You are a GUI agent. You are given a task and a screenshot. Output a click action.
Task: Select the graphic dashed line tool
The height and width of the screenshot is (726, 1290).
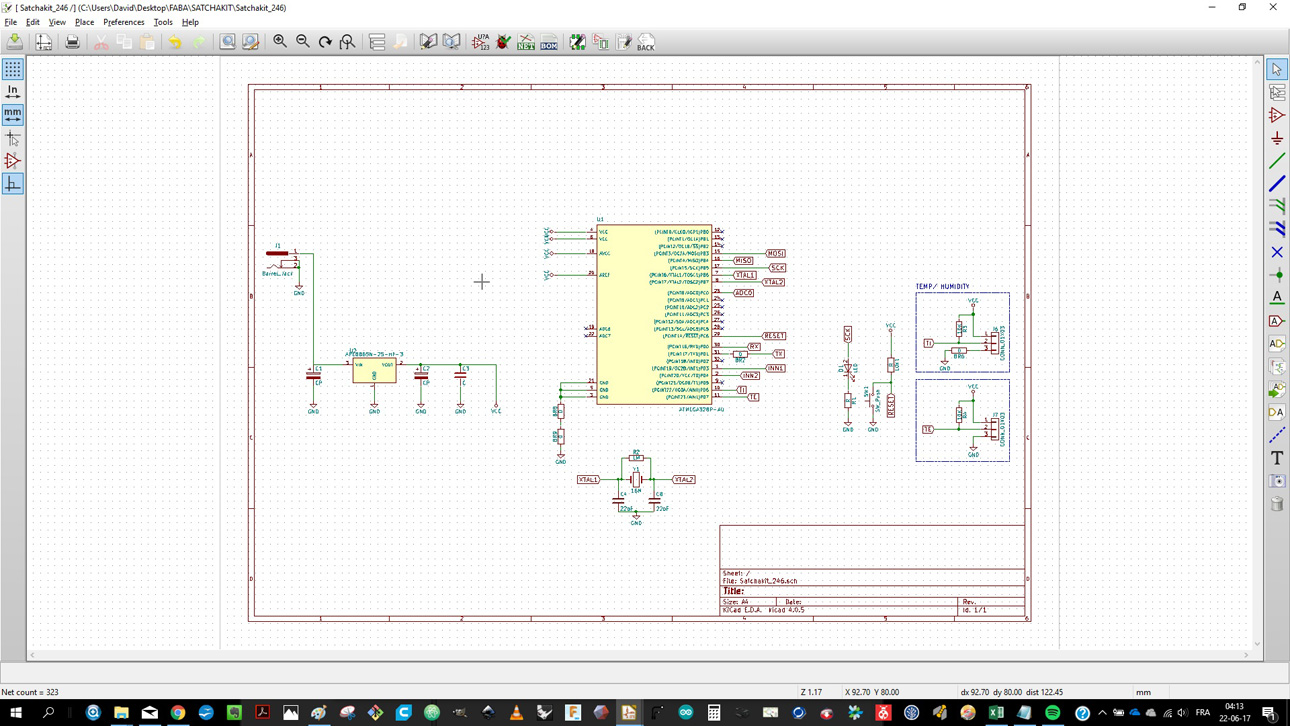pyautogui.click(x=1277, y=435)
